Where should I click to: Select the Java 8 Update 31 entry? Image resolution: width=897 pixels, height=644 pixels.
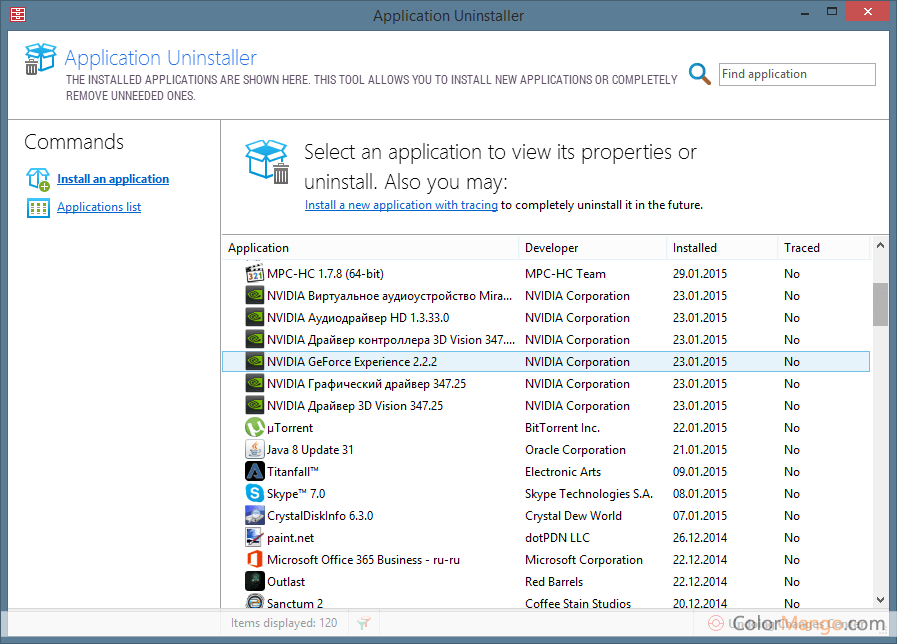coord(546,450)
